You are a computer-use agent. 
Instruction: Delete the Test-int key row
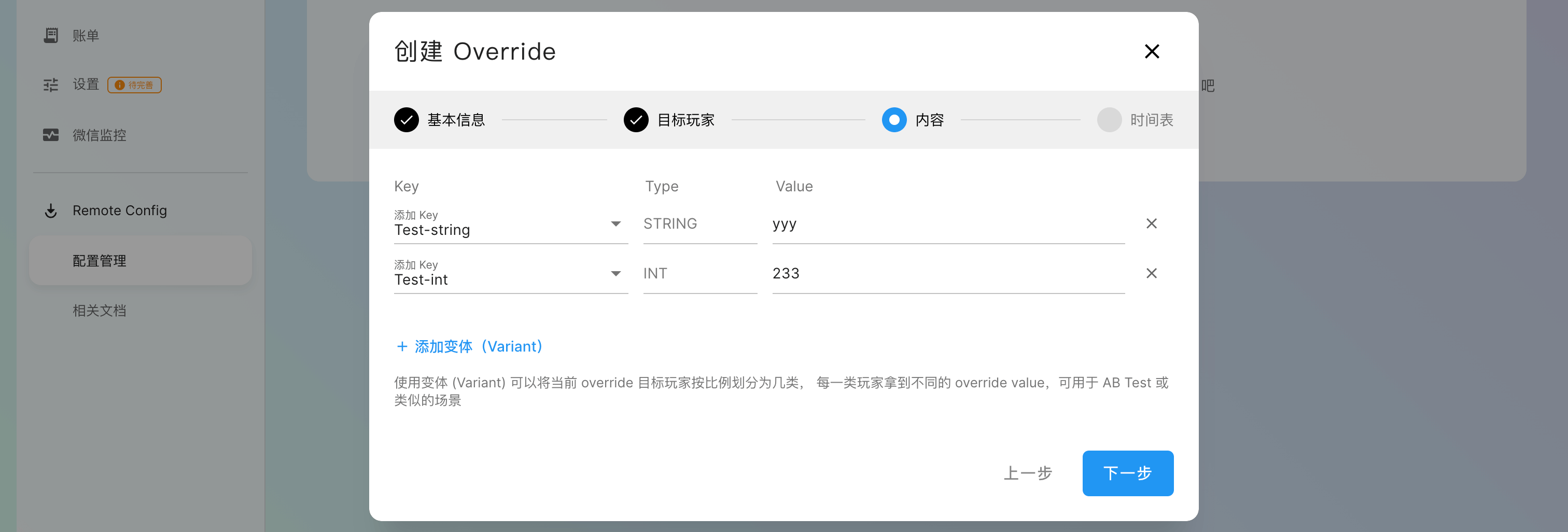click(x=1151, y=273)
